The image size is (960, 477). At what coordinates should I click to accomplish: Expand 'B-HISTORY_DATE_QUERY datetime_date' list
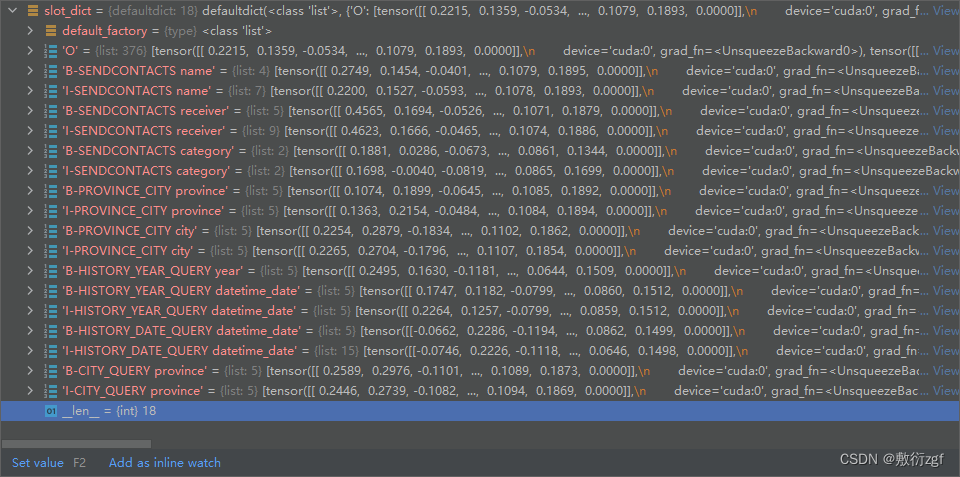coord(31,331)
